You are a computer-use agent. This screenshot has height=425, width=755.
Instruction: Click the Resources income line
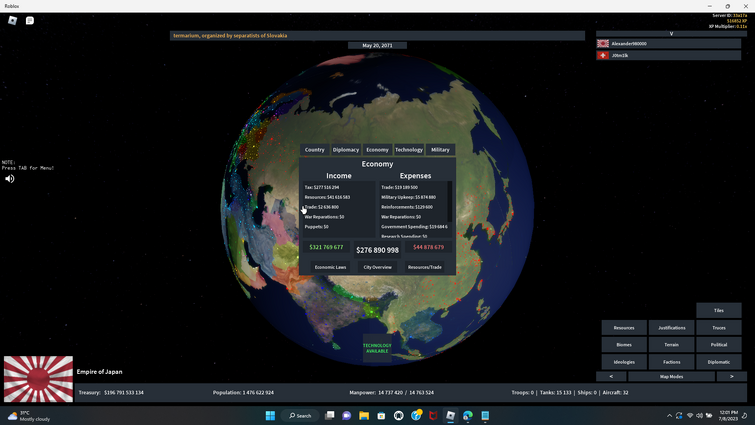[x=327, y=197]
